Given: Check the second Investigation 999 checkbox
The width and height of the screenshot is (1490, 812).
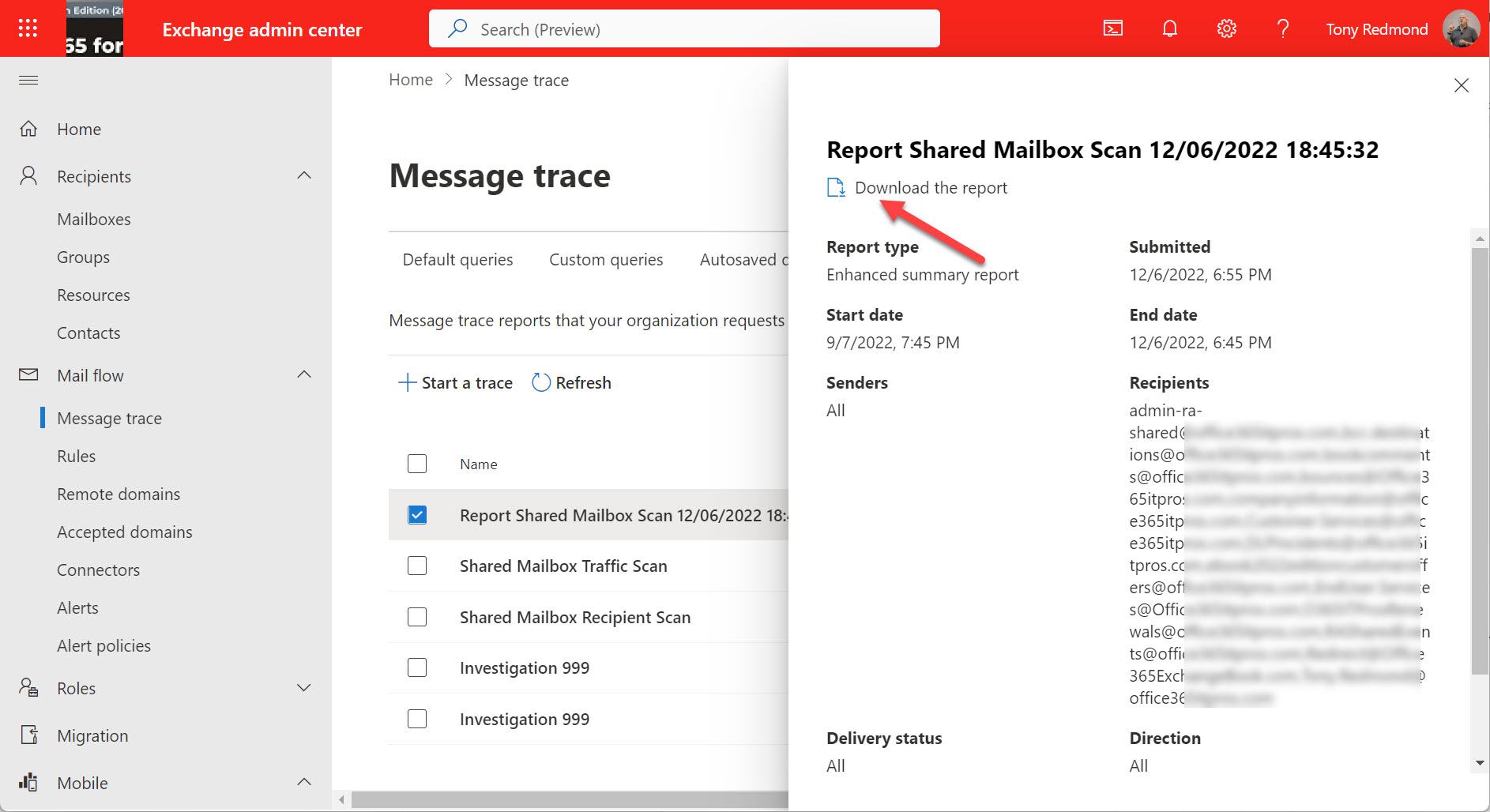Looking at the screenshot, I should (417, 719).
